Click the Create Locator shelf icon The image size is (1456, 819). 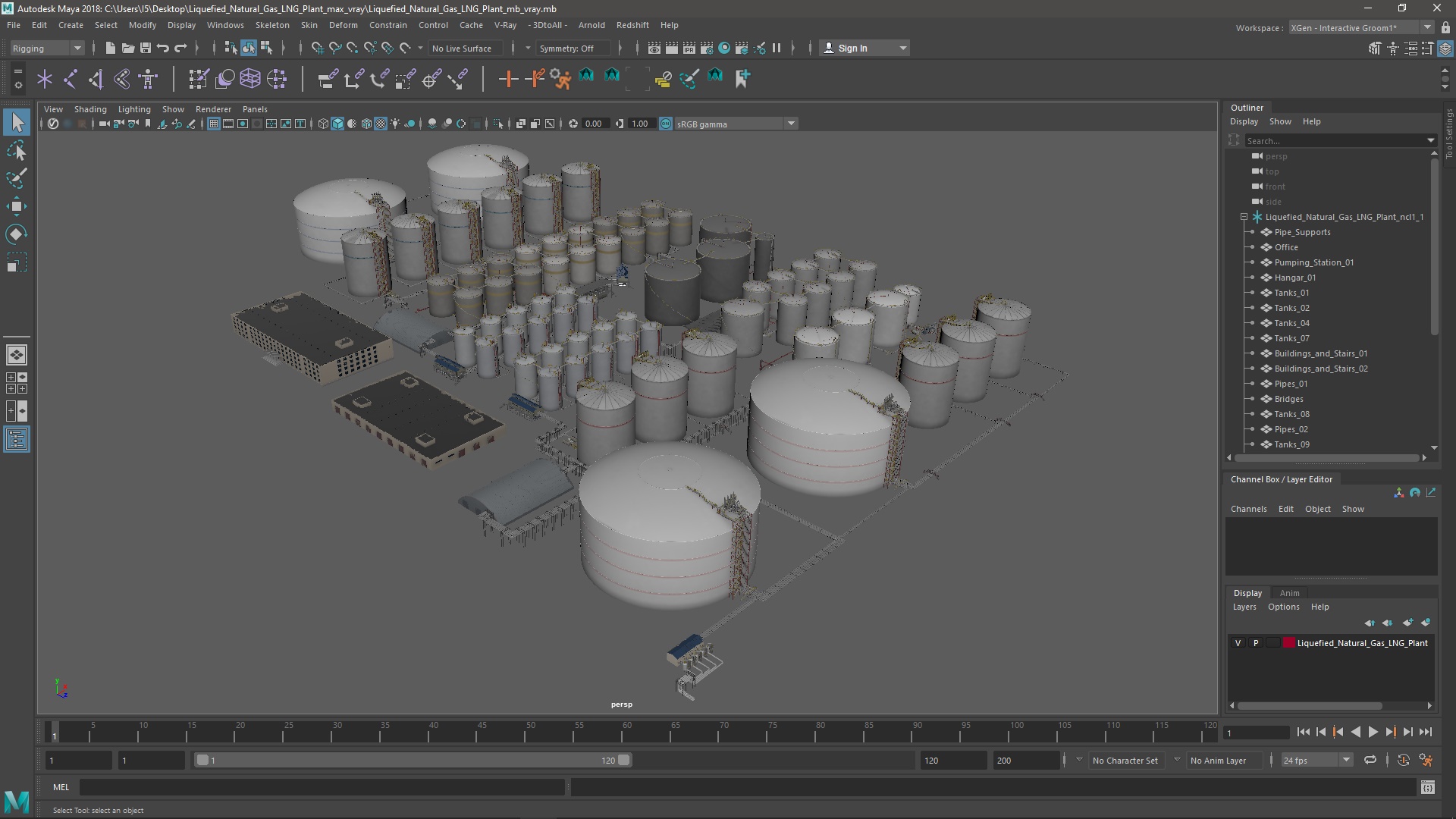[45, 78]
